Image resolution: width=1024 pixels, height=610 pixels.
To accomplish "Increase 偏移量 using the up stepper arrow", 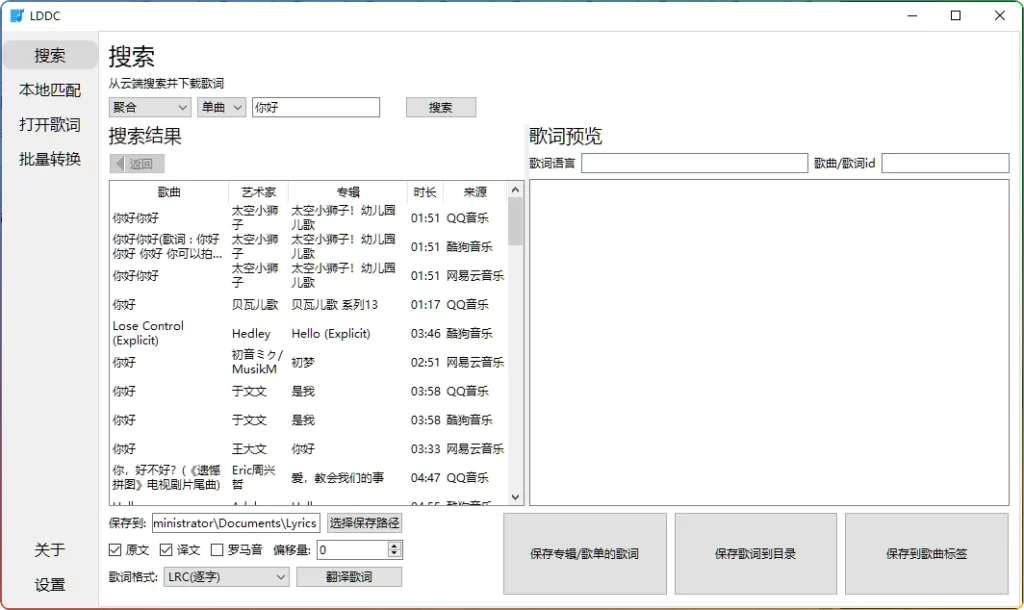I will (x=393, y=544).
